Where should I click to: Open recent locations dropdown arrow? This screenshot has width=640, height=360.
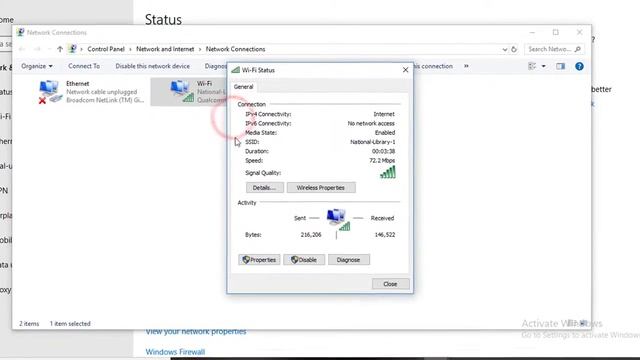pyautogui.click(x=49, y=49)
